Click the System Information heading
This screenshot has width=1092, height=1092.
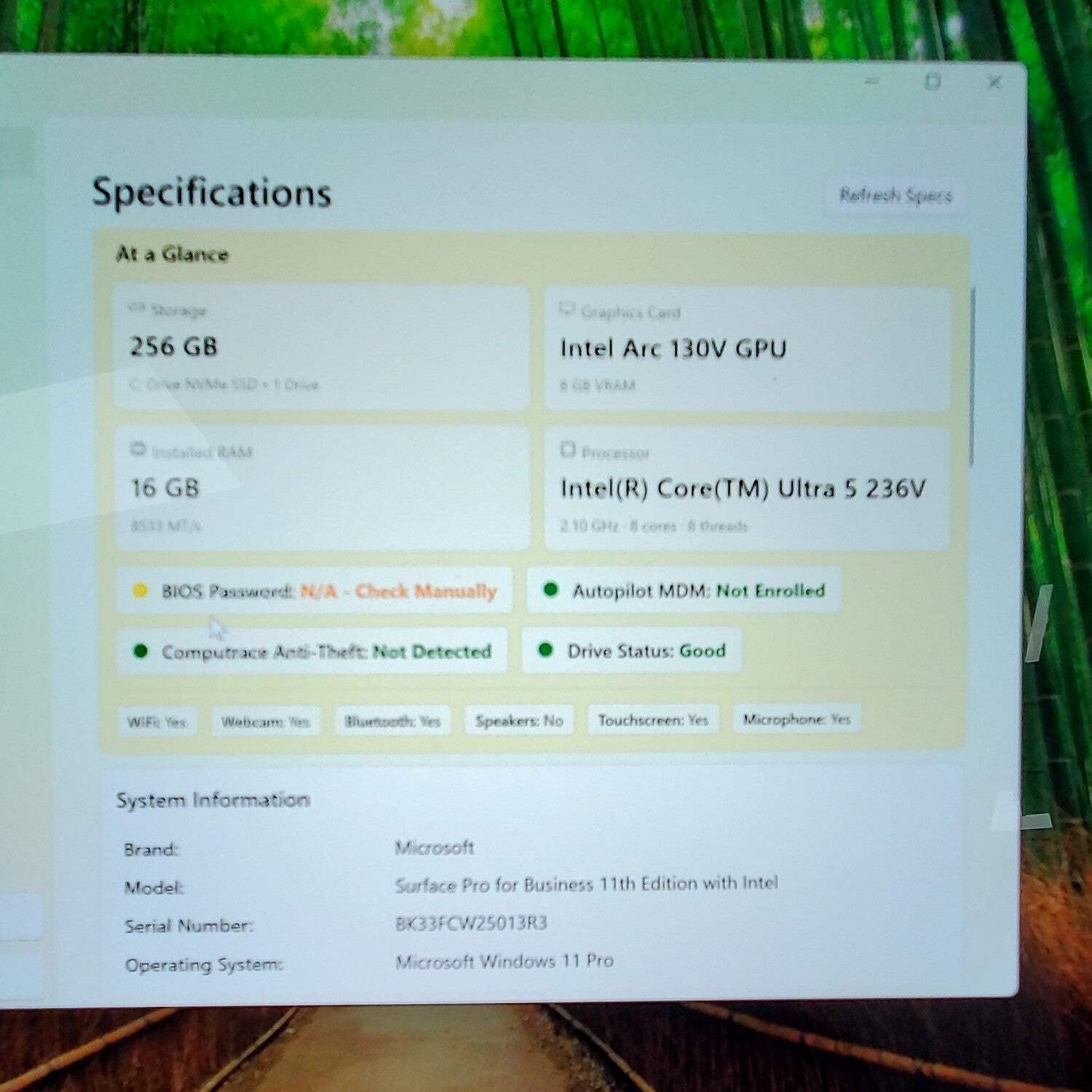213,800
